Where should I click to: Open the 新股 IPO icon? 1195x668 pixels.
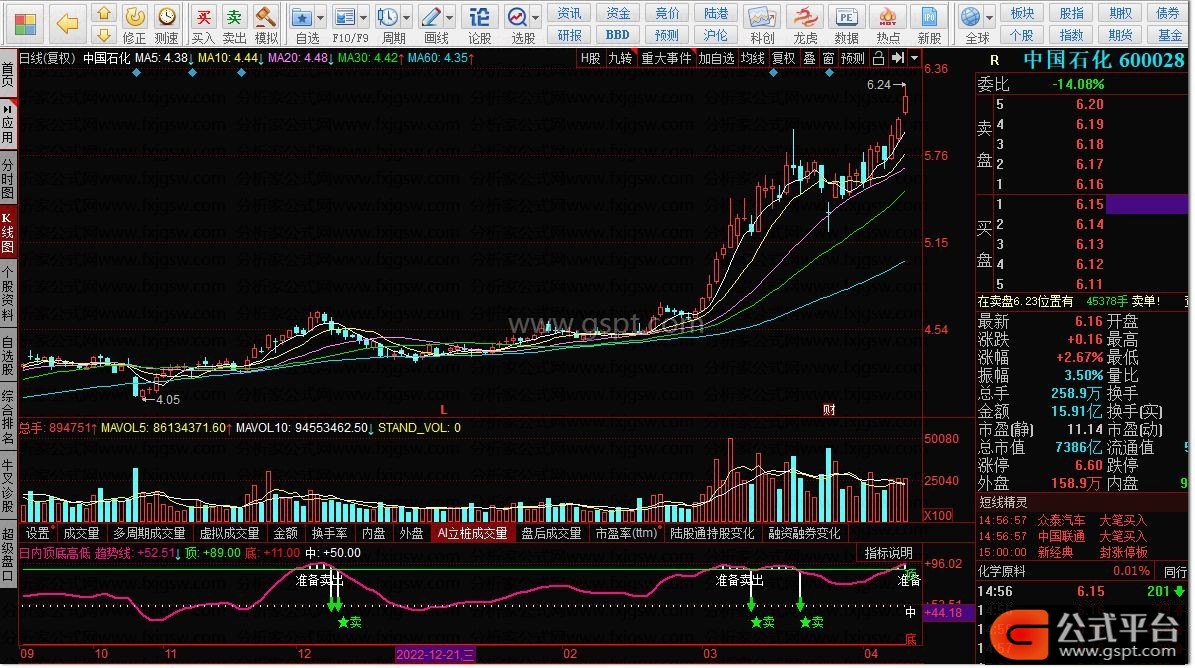(929, 24)
